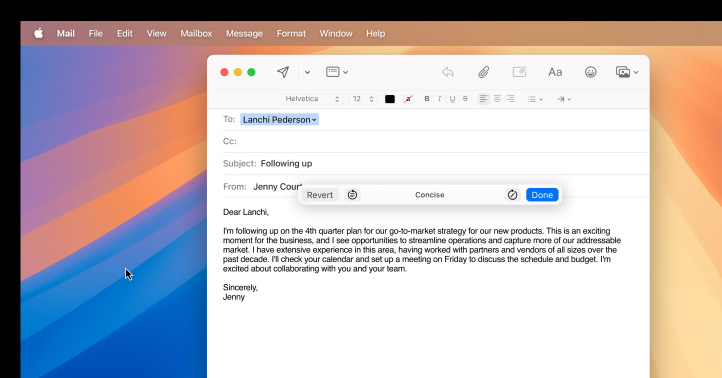Send the message with paper plane icon
This screenshot has height=378, width=722.
[283, 72]
